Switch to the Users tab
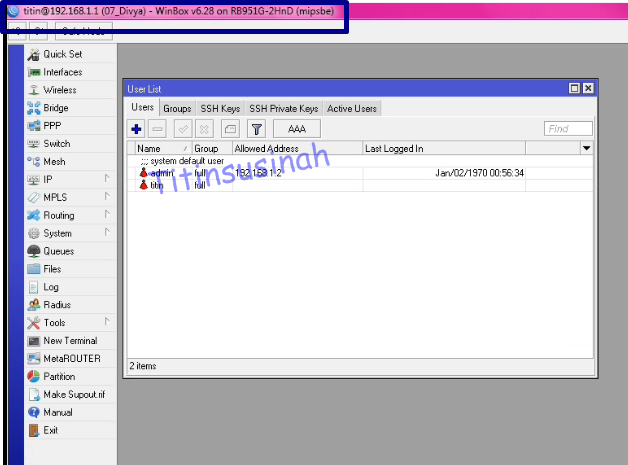The height and width of the screenshot is (465, 628). (x=143, y=107)
